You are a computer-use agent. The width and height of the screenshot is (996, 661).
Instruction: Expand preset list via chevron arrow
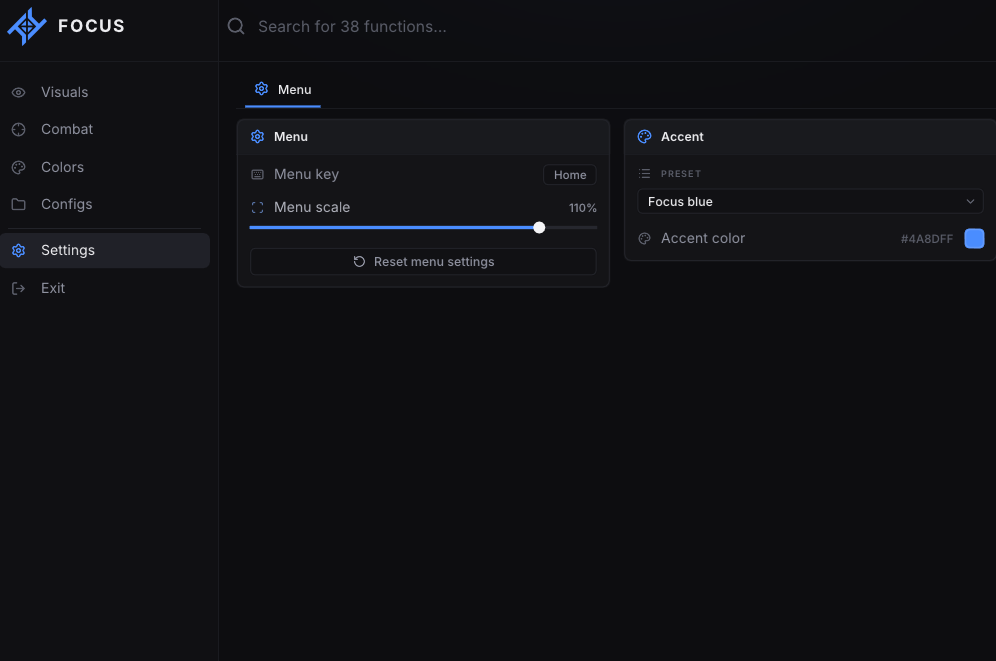click(x=970, y=201)
